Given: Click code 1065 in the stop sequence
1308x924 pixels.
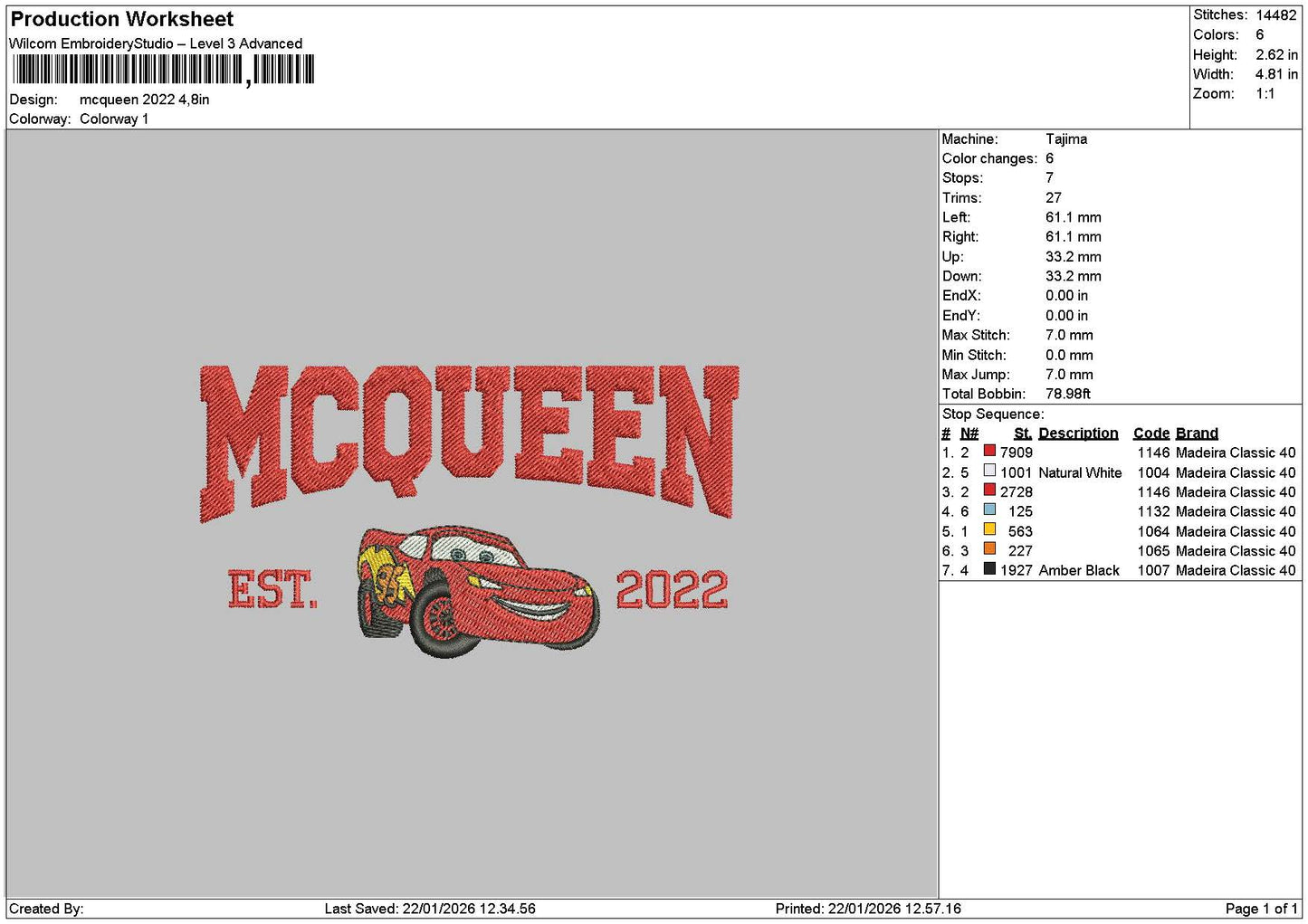Looking at the screenshot, I should [1154, 551].
